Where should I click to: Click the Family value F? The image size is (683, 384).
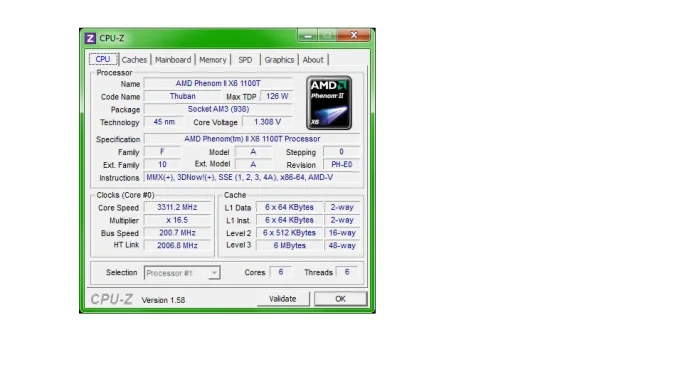162,152
